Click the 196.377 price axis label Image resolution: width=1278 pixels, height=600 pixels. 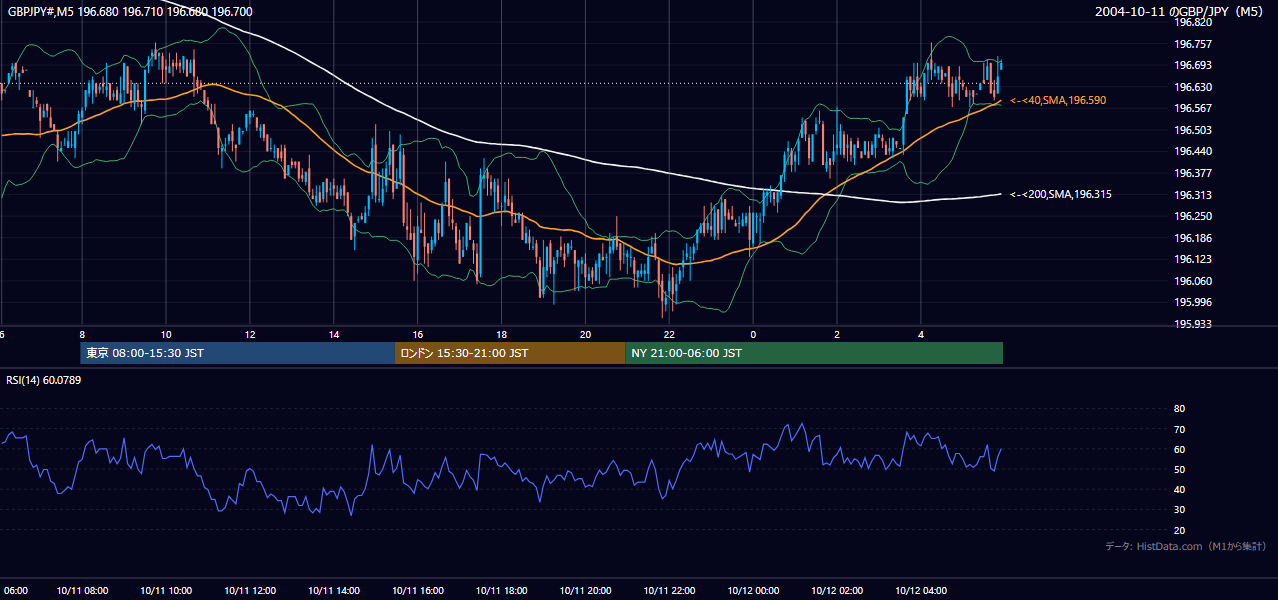[x=1193, y=173]
